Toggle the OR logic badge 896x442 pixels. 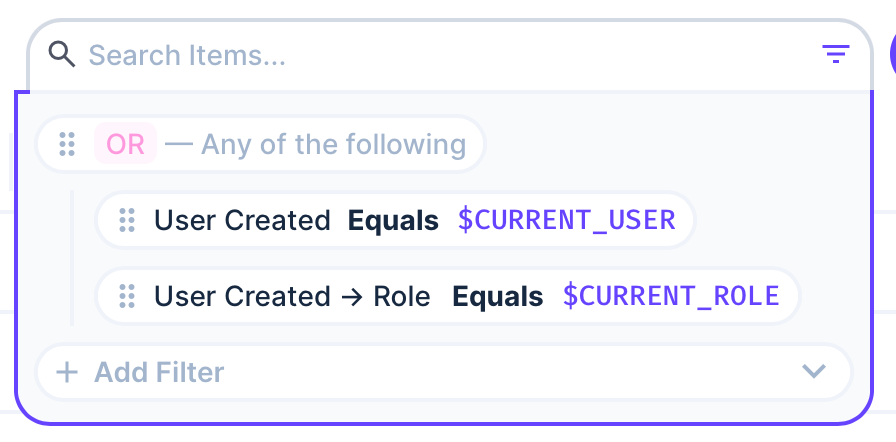point(125,144)
